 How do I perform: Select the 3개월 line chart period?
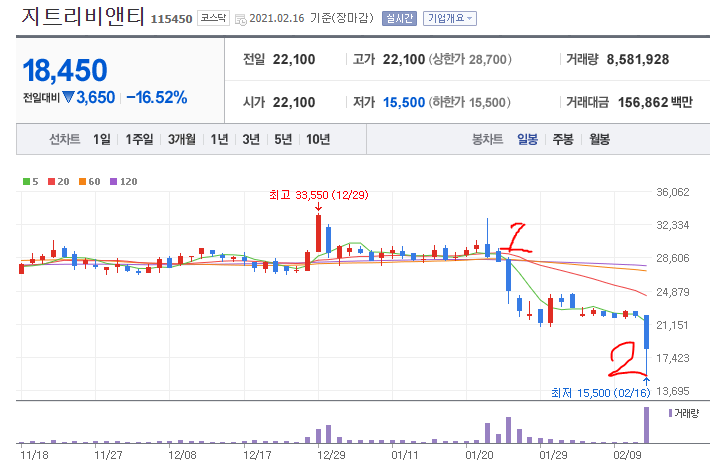click(x=182, y=139)
